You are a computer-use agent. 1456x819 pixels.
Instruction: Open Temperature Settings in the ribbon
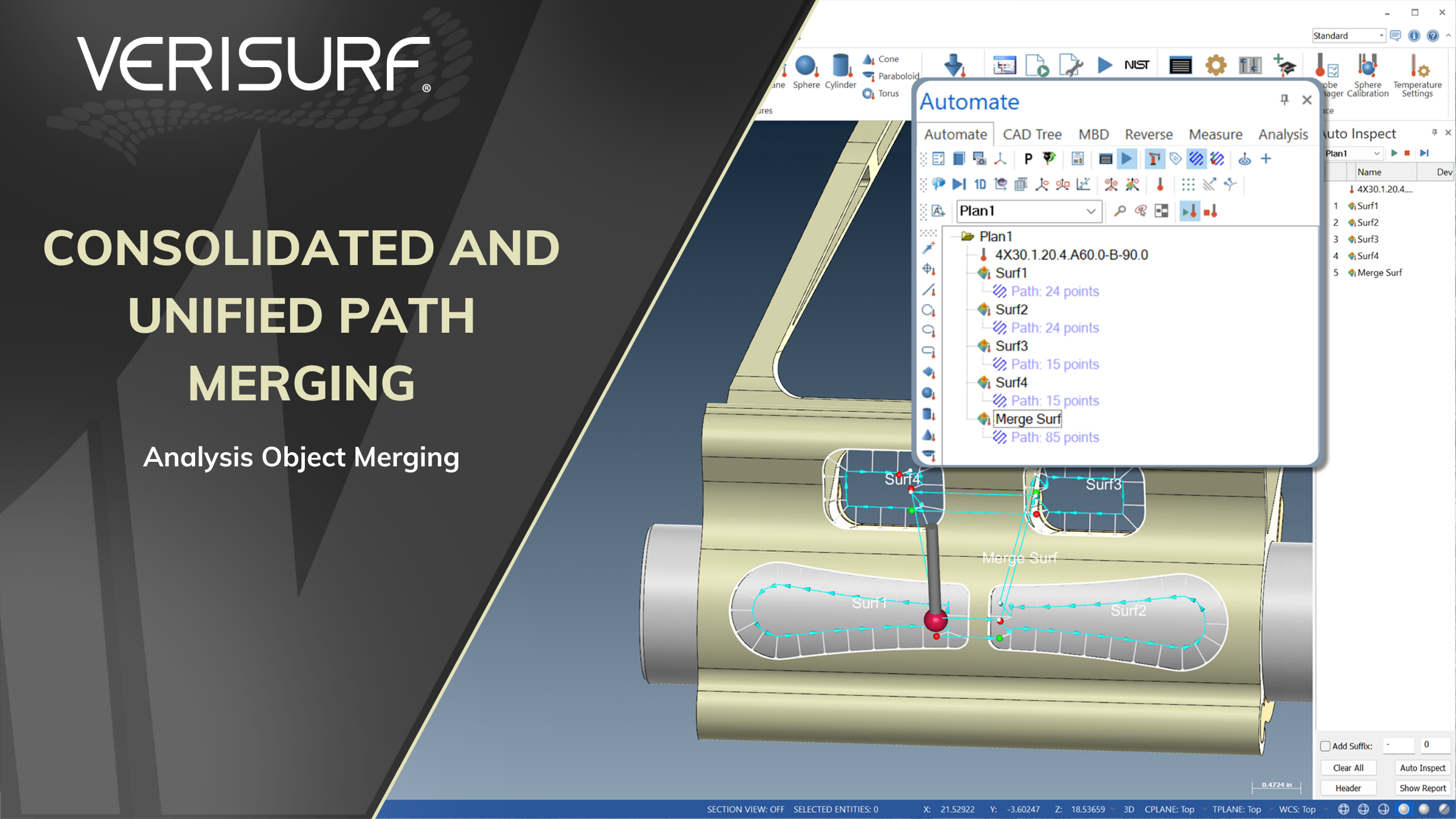click(1417, 74)
